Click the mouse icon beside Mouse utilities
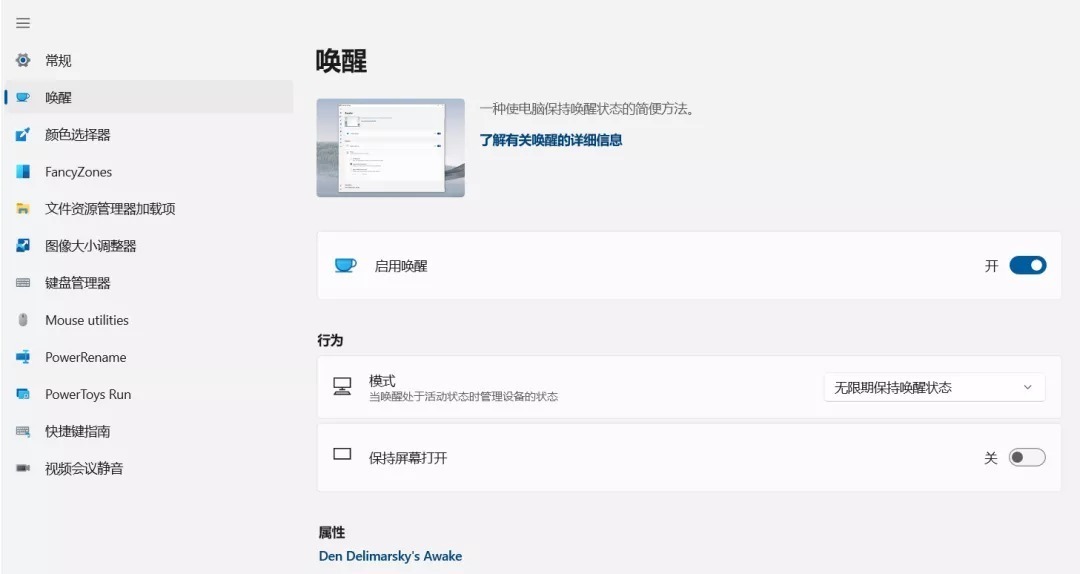Viewport: 1080px width, 574px height. tap(23, 320)
